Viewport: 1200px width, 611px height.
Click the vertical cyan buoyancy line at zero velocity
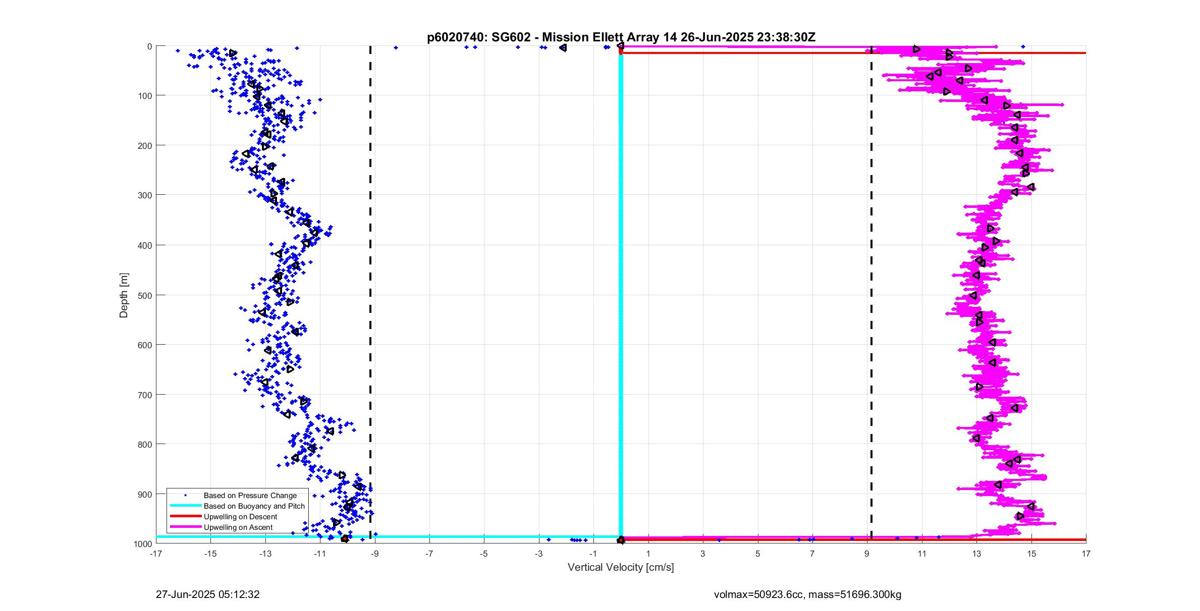(x=621, y=295)
